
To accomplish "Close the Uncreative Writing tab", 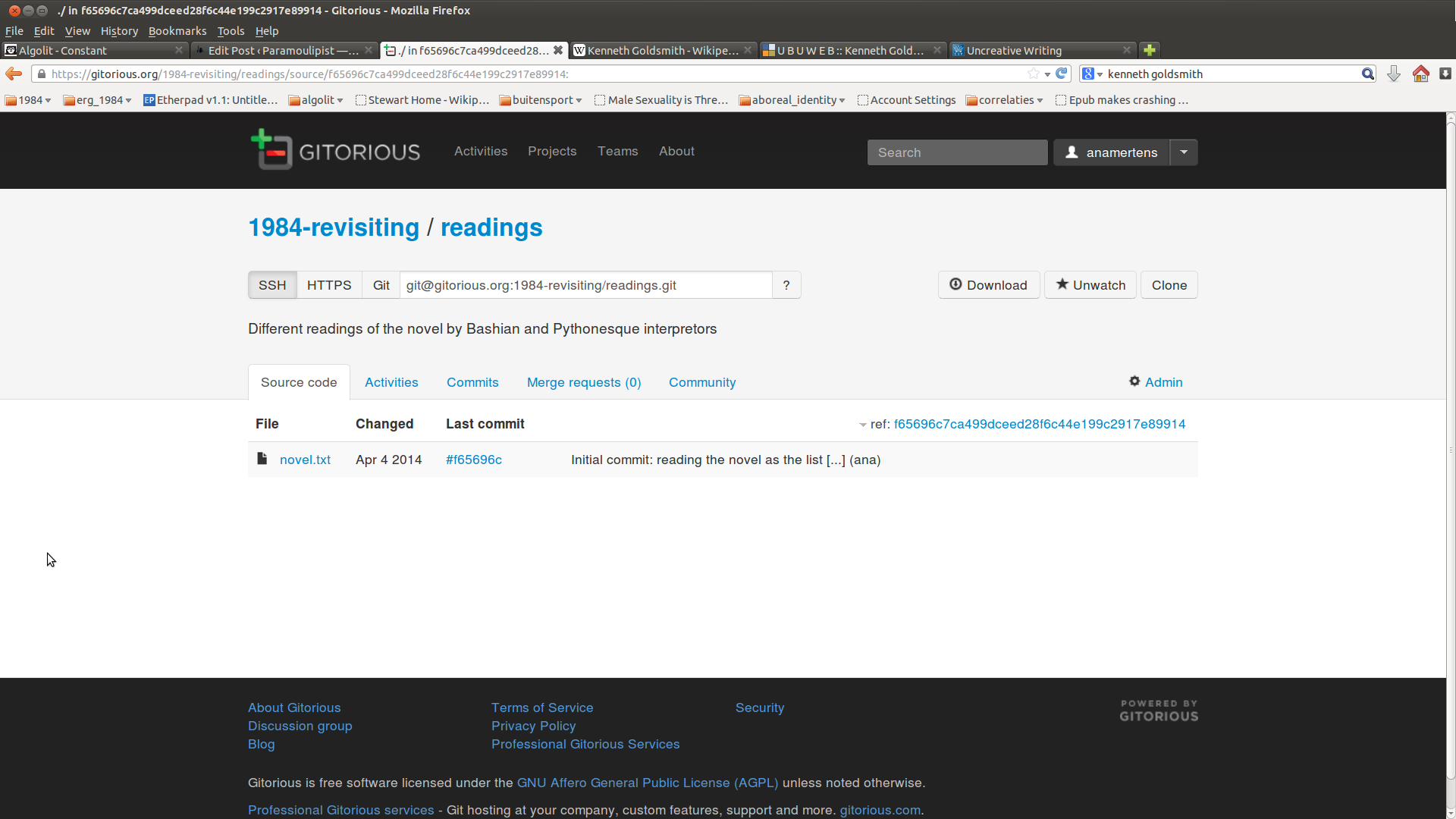I will point(1127,50).
